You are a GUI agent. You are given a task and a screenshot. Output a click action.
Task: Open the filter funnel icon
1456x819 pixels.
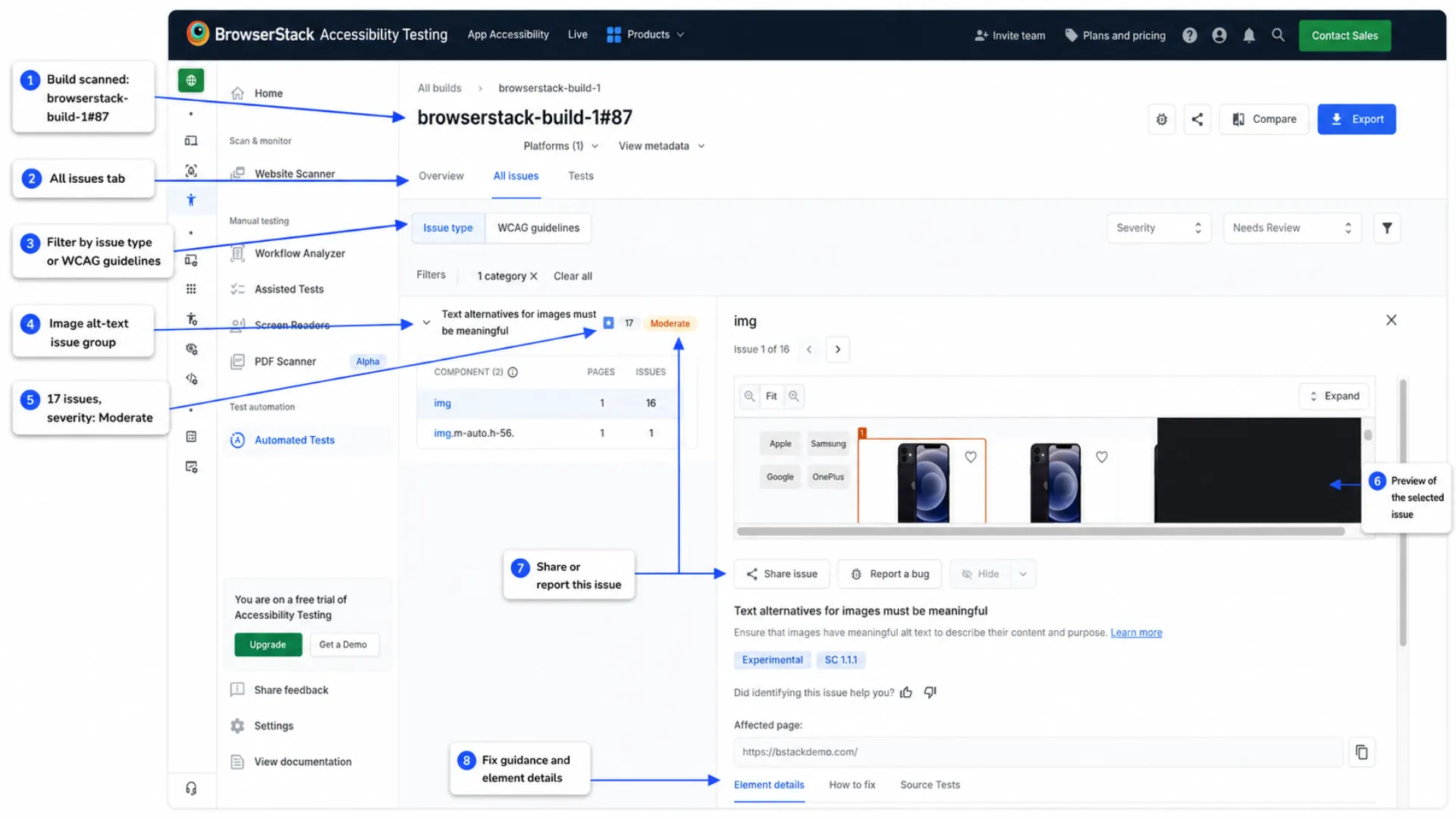[1386, 227]
